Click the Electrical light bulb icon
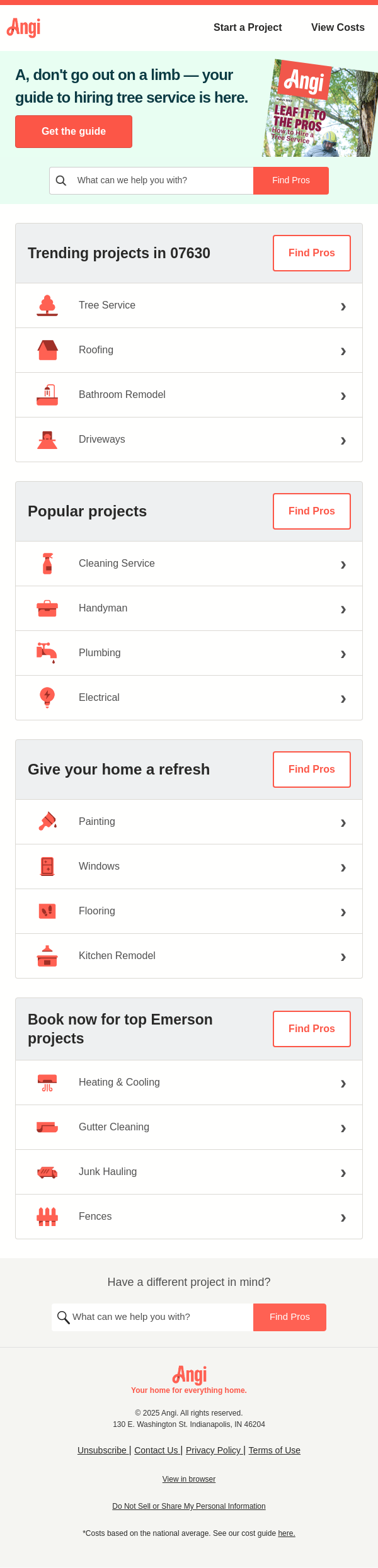378x1568 pixels. click(x=47, y=698)
